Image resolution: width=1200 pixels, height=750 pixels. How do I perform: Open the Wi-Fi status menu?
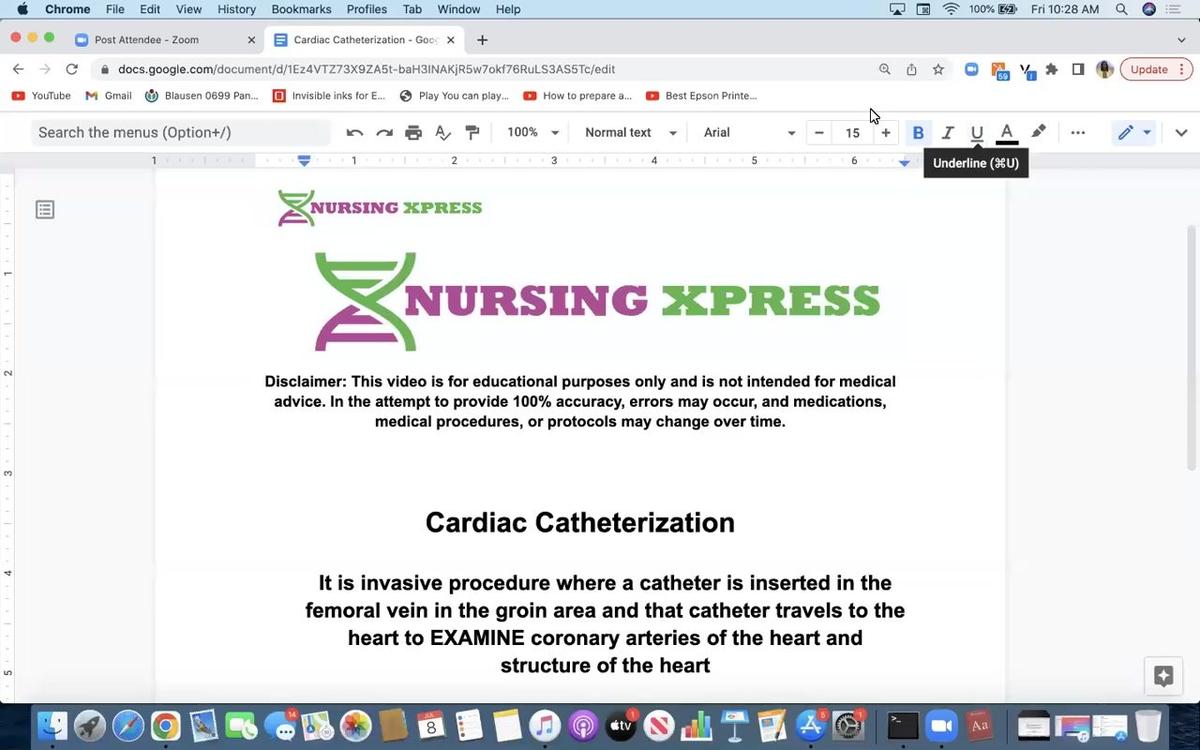click(x=950, y=9)
